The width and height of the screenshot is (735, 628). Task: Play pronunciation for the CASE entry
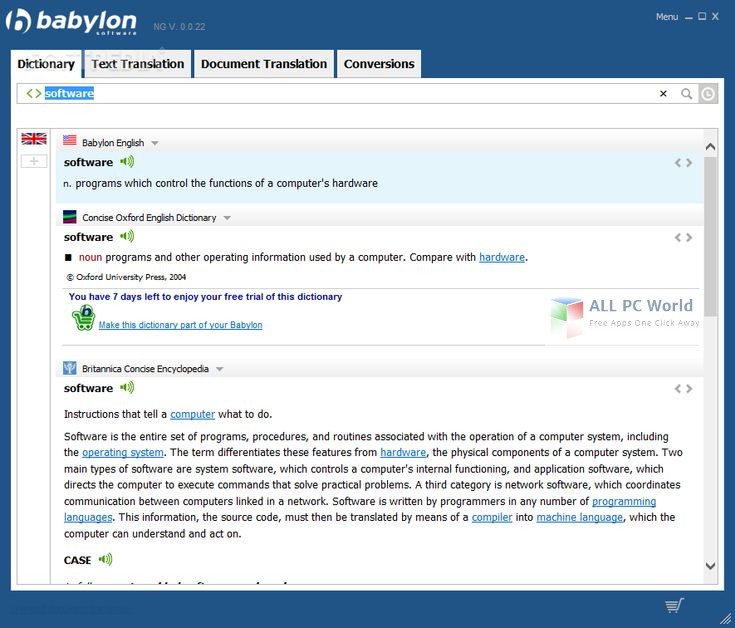point(105,559)
